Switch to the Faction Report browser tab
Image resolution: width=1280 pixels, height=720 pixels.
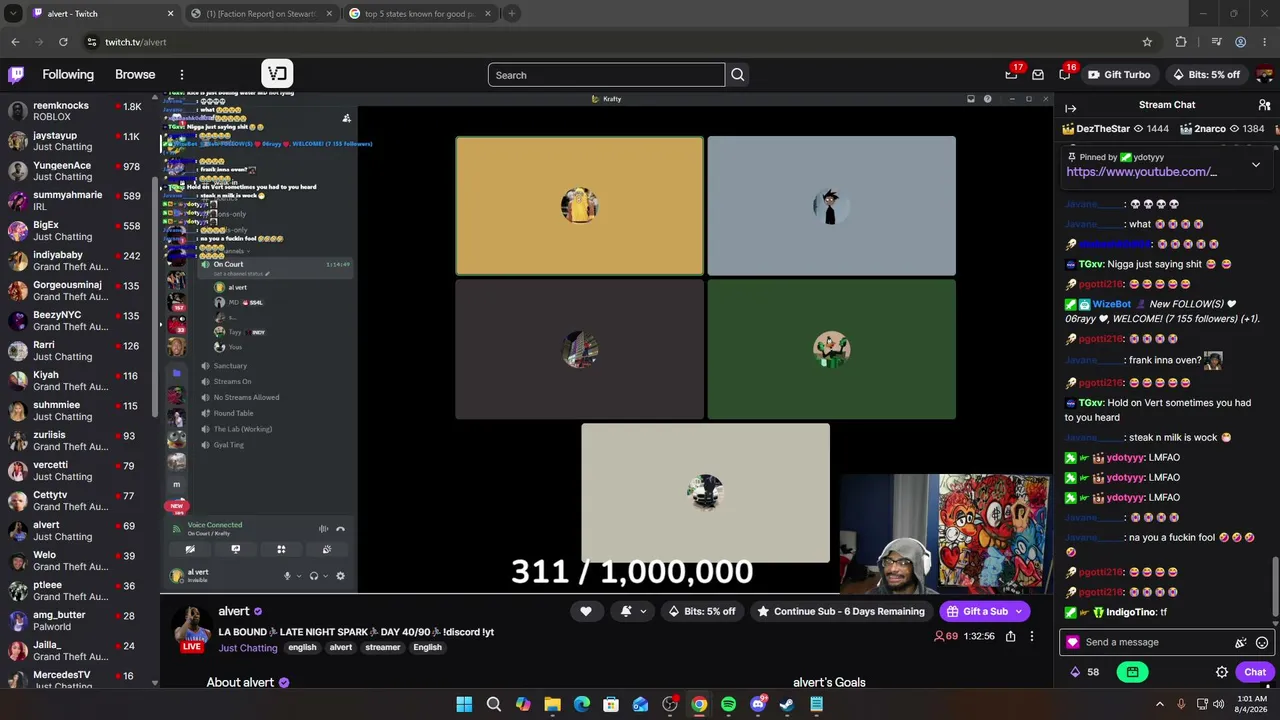pyautogui.click(x=261, y=14)
